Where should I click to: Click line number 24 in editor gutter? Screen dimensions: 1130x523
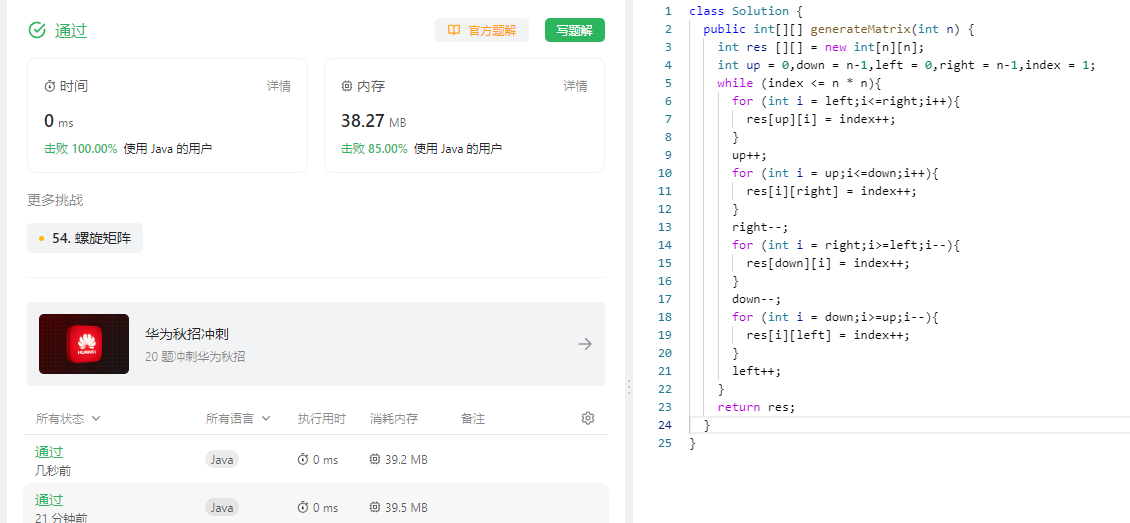coord(664,425)
